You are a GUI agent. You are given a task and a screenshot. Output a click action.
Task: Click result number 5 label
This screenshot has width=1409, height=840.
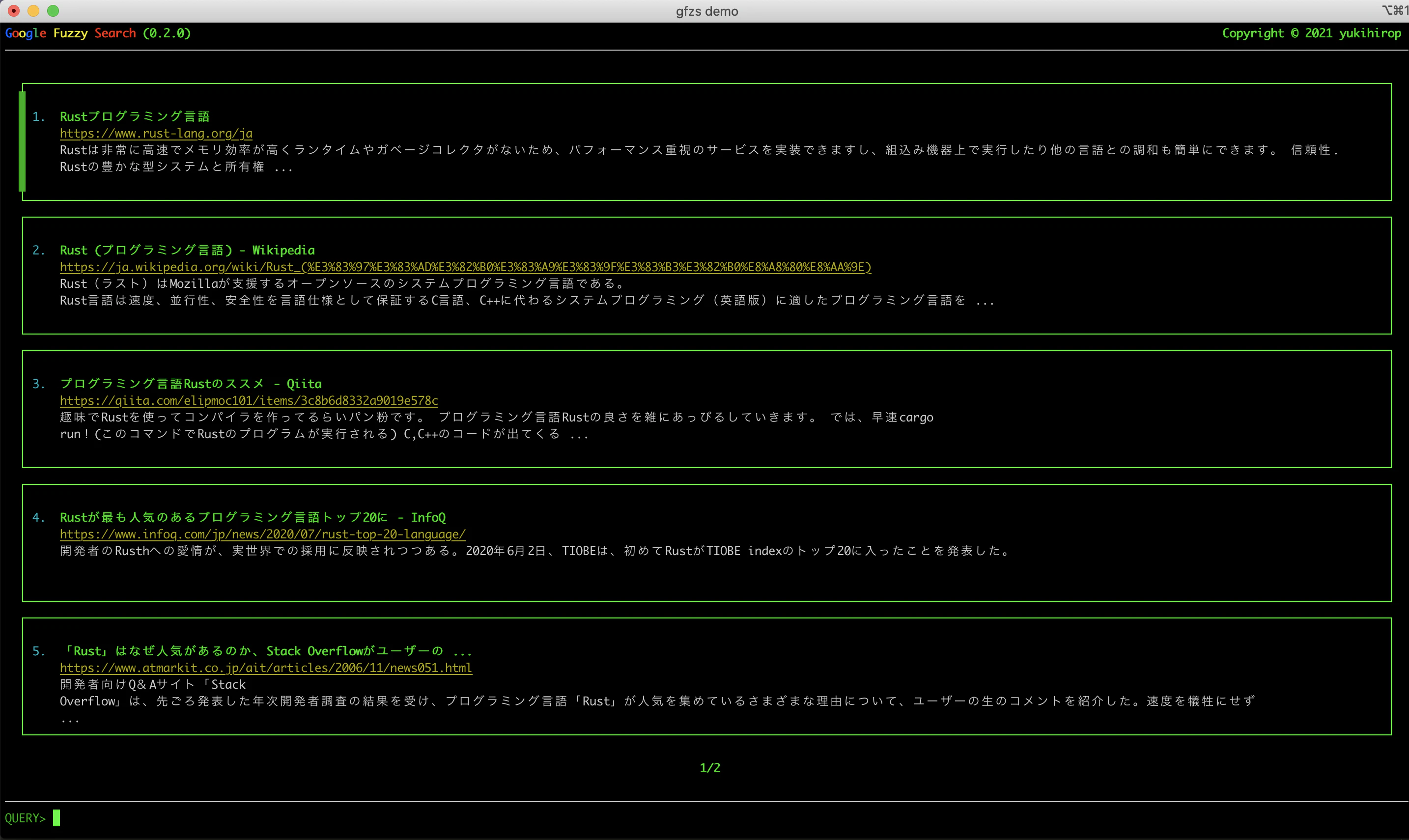[x=38, y=651]
